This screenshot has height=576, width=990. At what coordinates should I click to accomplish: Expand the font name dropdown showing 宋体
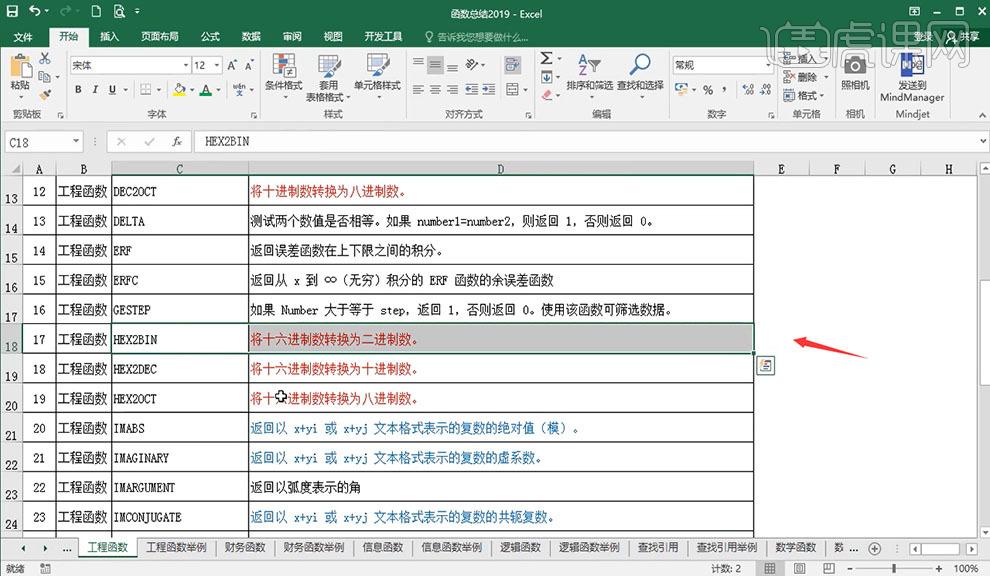click(x=186, y=65)
